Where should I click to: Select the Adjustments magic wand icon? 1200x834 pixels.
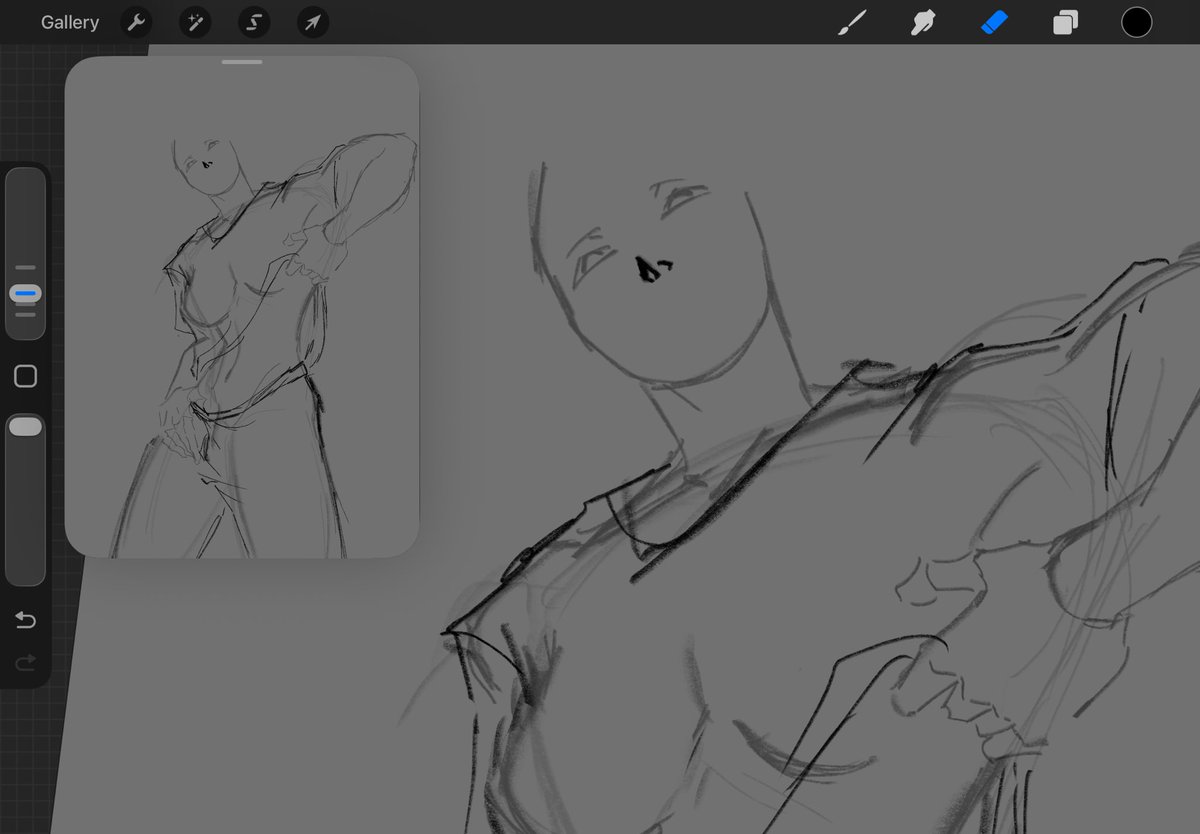tap(195, 22)
